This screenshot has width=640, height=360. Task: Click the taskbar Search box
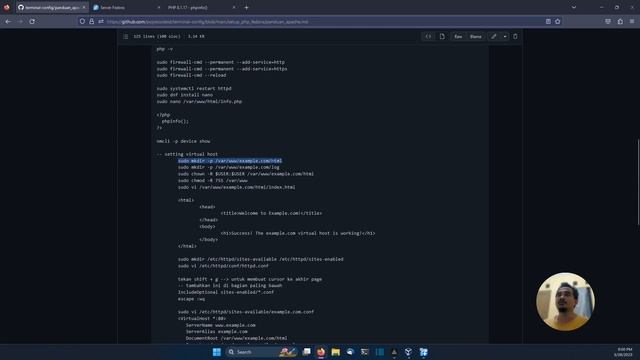tap(260, 352)
